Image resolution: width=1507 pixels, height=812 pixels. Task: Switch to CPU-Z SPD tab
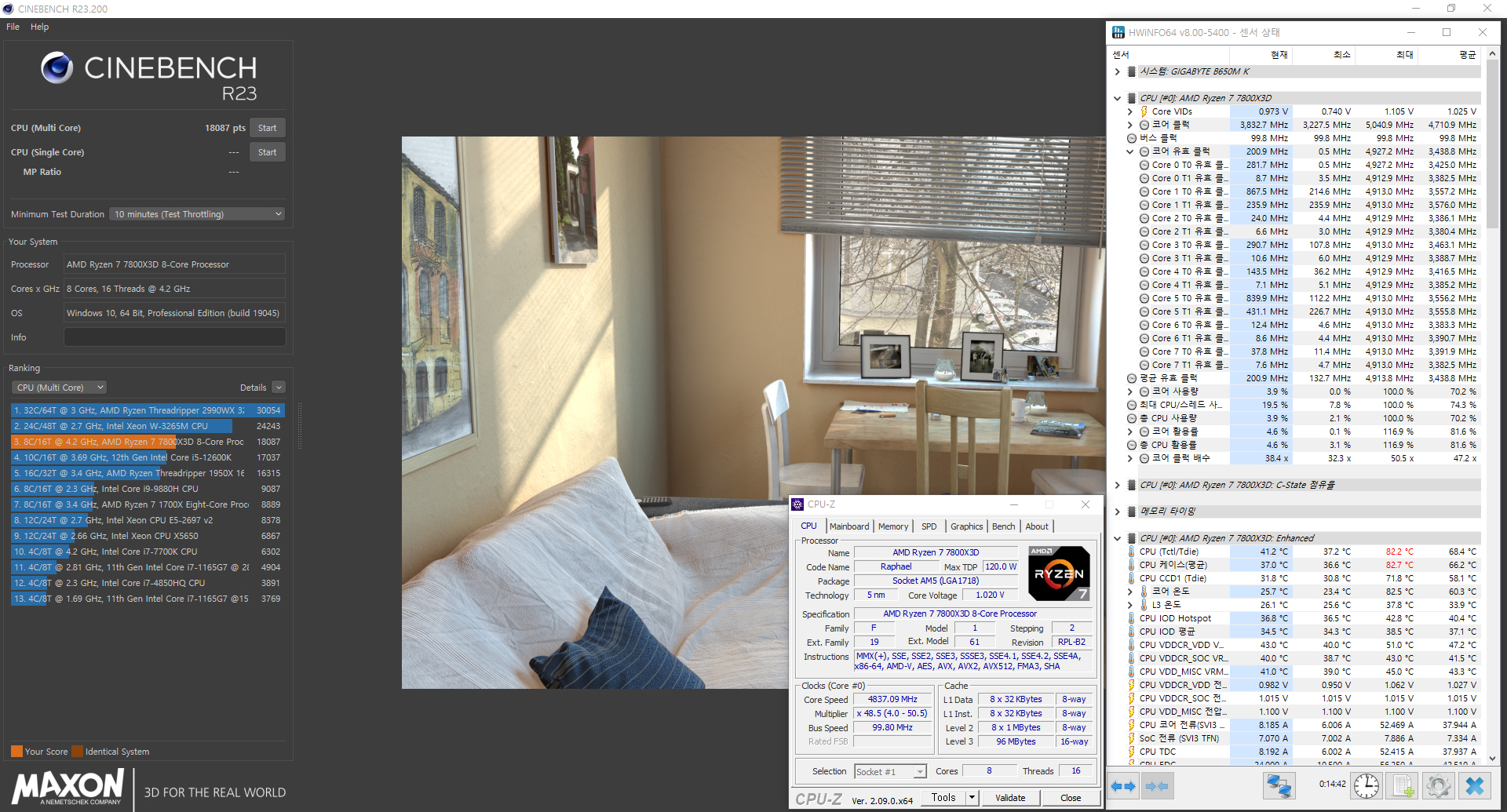[x=929, y=526]
